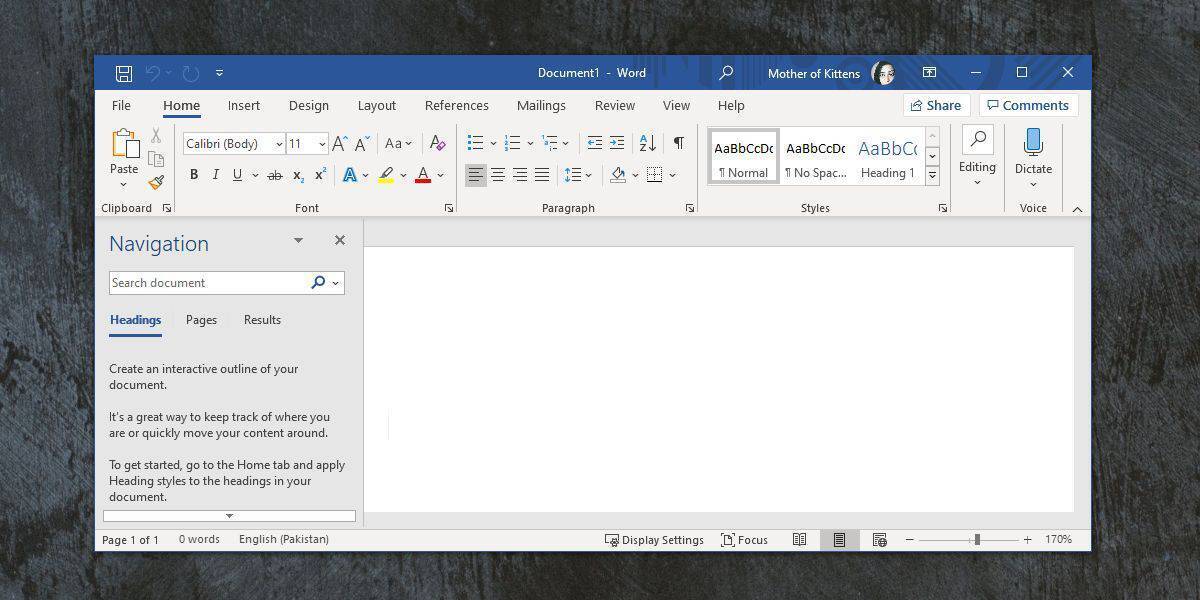Click the Share button
This screenshot has width=1200, height=600.
tap(936, 105)
